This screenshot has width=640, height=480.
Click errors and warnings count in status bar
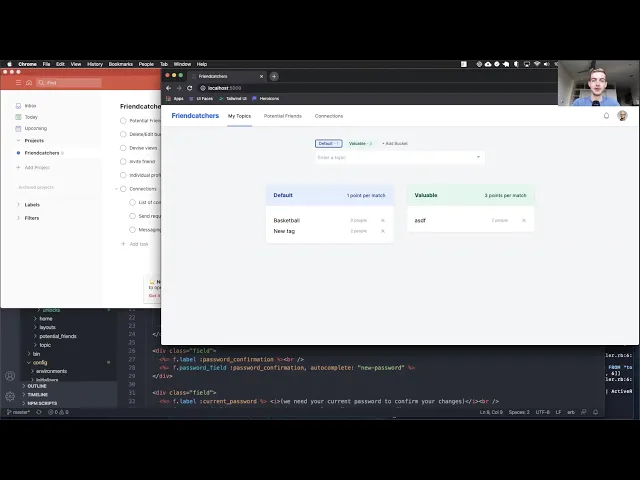[58, 412]
